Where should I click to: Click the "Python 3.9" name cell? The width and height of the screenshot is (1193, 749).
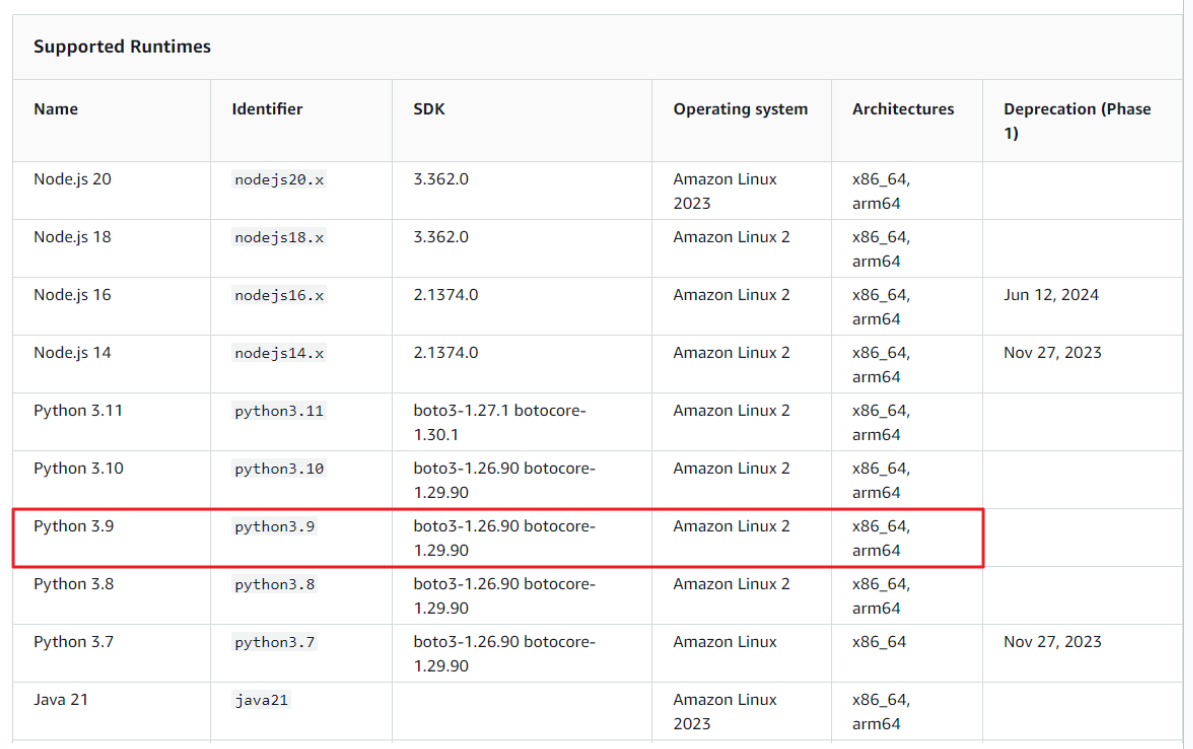[74, 526]
